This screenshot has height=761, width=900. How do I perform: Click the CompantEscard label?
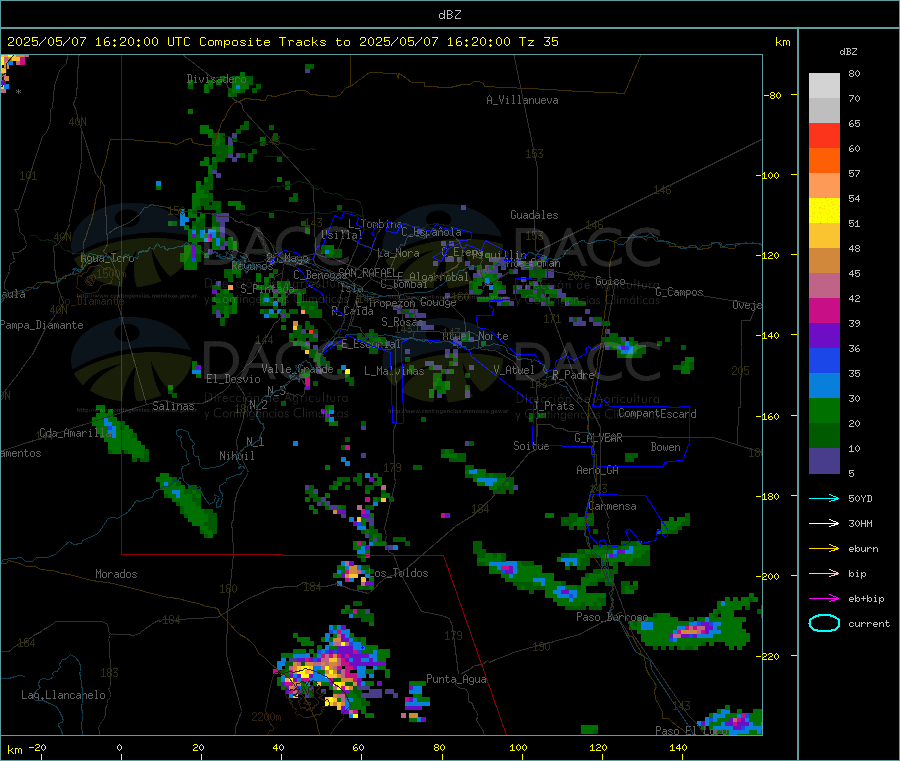(x=657, y=413)
